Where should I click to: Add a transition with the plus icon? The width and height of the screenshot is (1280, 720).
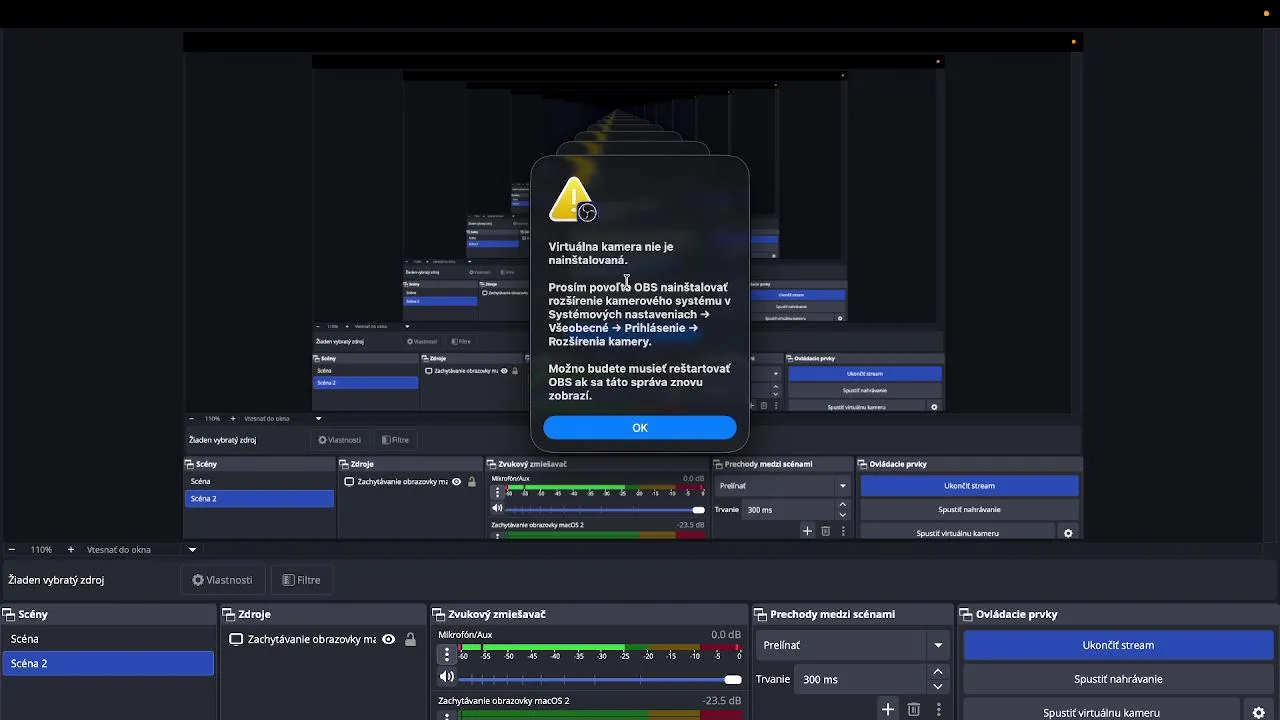point(888,709)
